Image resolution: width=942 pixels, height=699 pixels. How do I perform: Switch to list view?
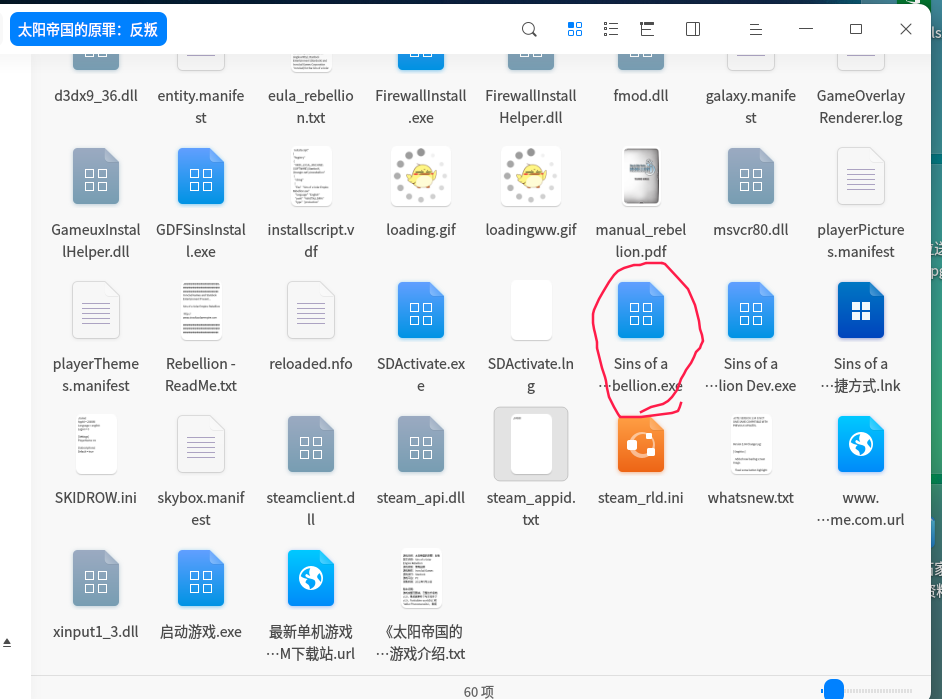(610, 29)
